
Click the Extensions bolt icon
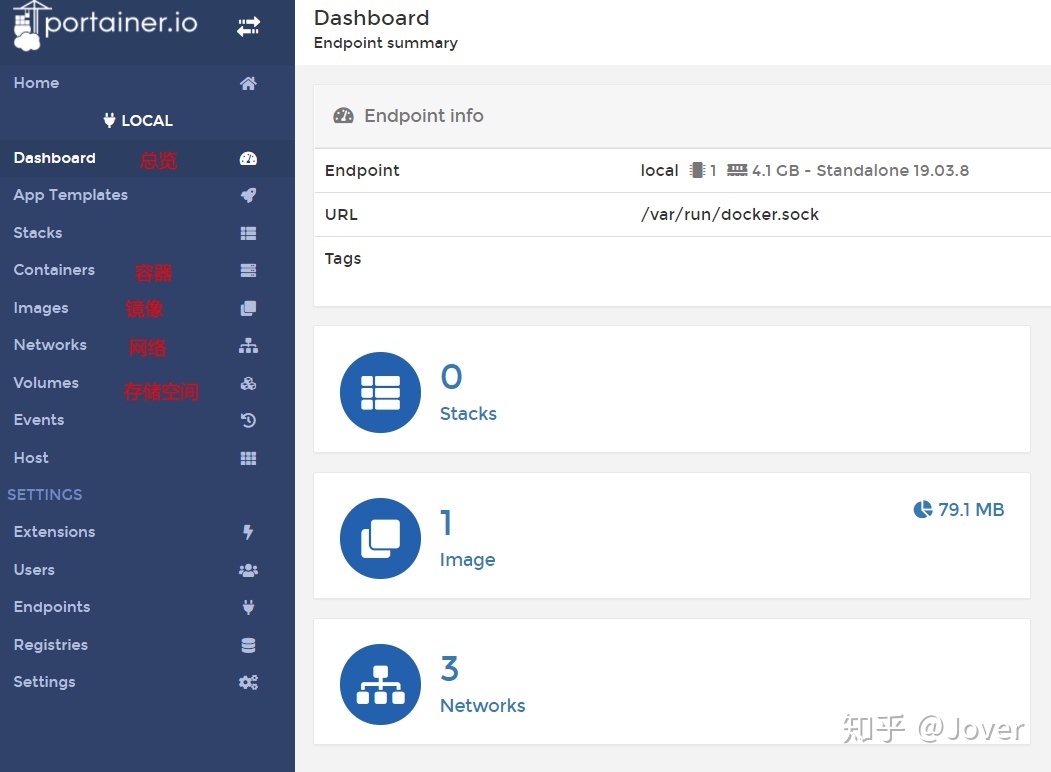(248, 532)
